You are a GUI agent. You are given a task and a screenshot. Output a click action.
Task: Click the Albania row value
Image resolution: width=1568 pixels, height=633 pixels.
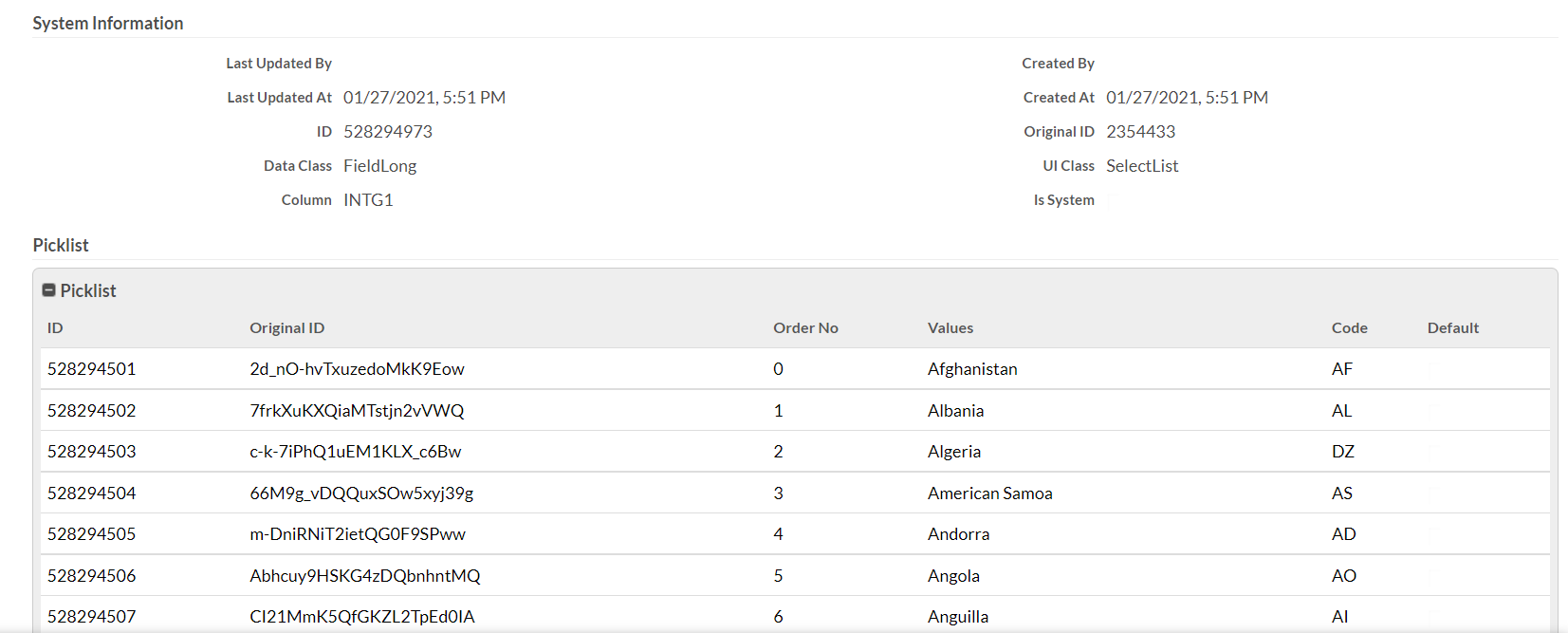[955, 411]
